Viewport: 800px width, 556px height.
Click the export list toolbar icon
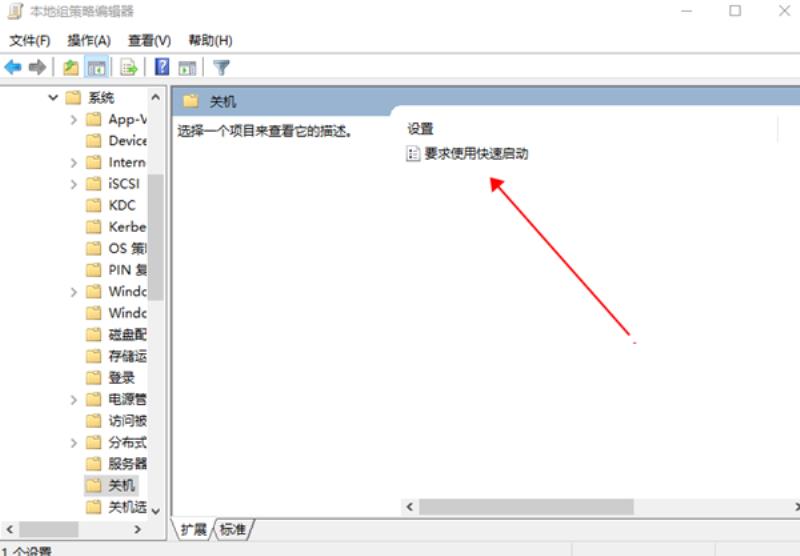click(129, 67)
